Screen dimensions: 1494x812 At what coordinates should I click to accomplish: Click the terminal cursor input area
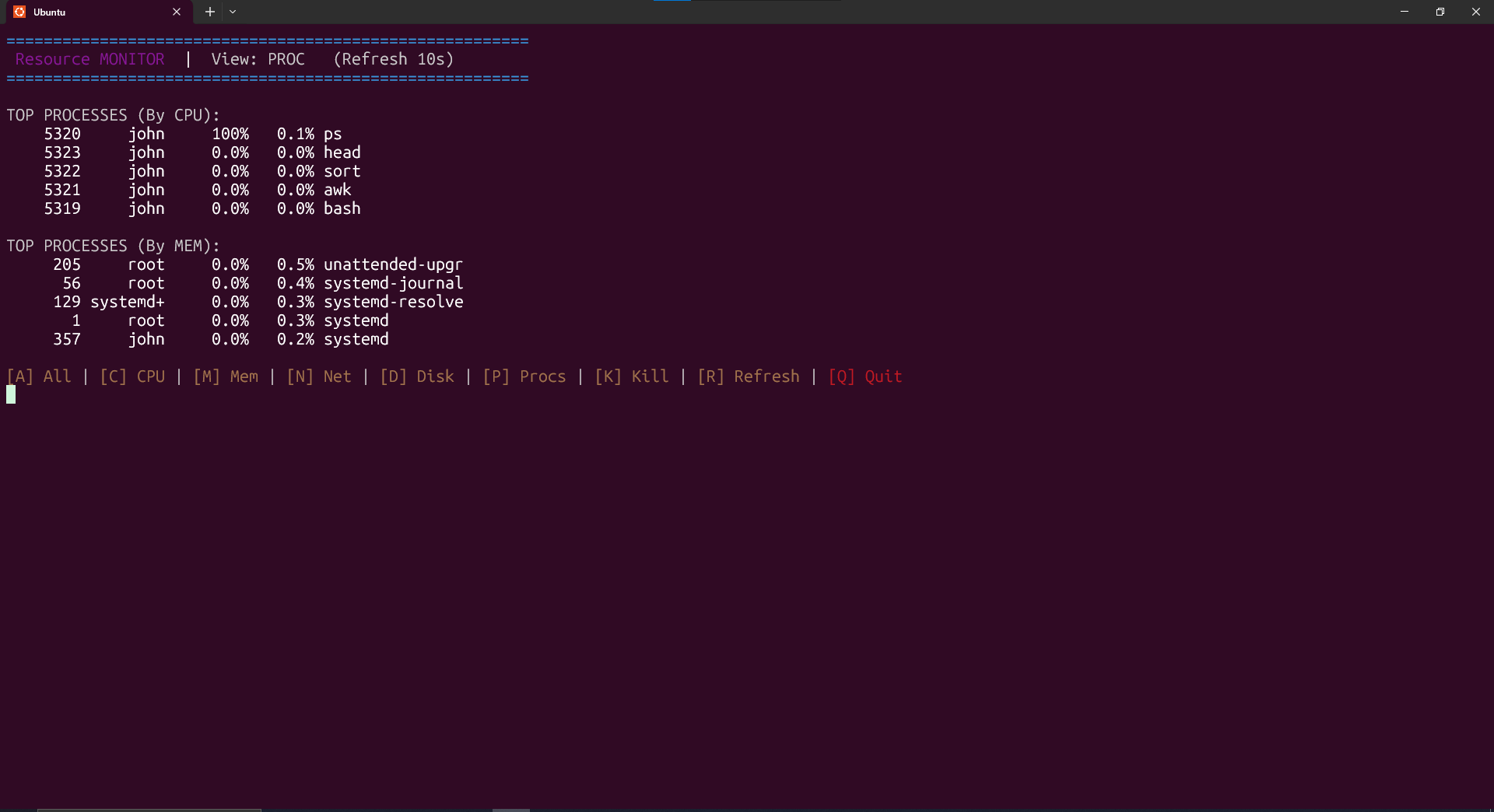pos(11,394)
